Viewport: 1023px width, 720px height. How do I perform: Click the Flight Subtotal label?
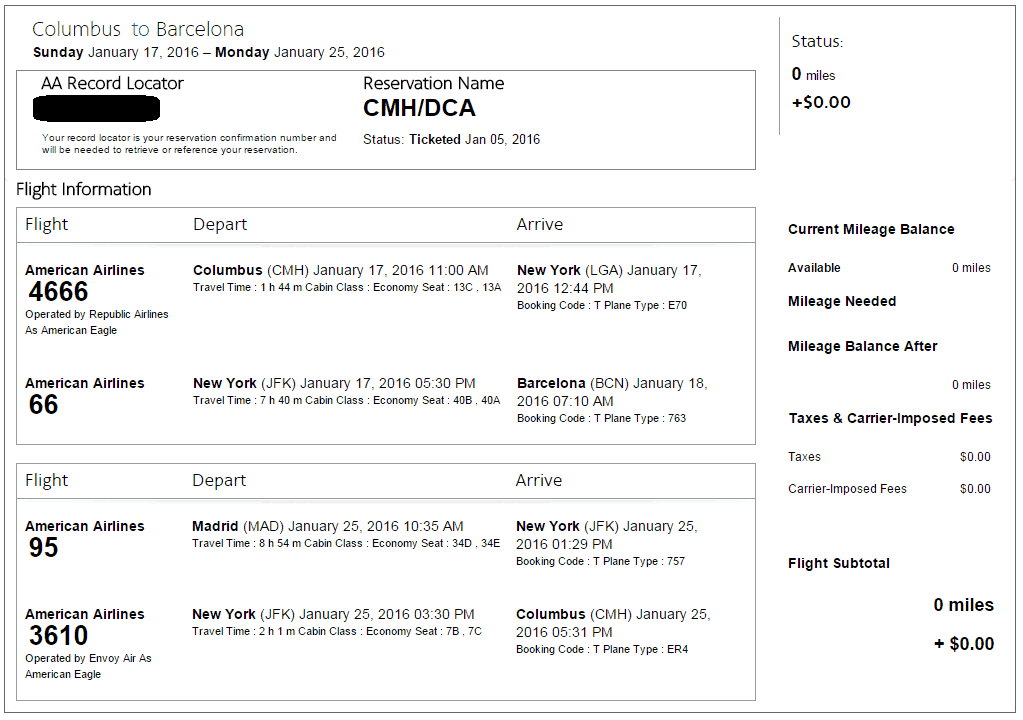click(838, 563)
